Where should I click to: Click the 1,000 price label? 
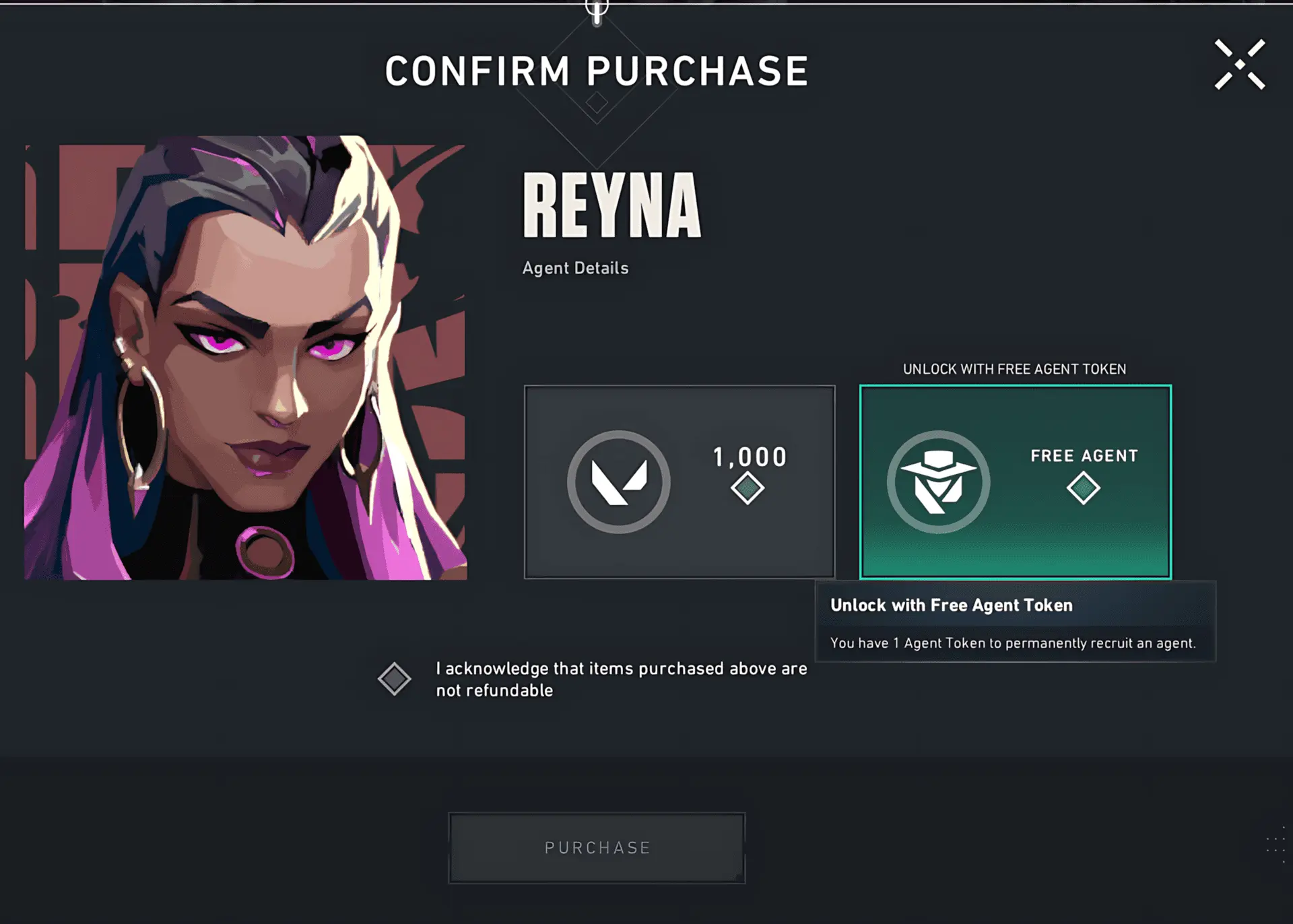[x=750, y=457]
